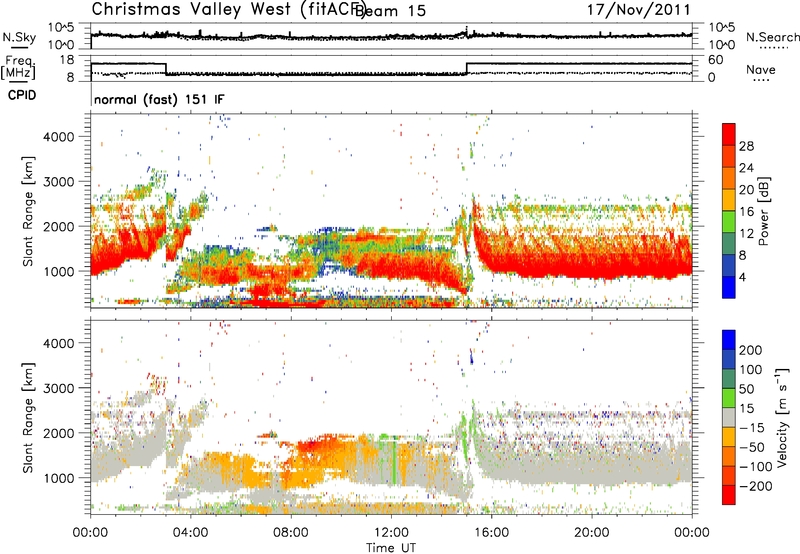
Task: Pick the red bottom segment of velocity colorbar
Action: [729, 495]
